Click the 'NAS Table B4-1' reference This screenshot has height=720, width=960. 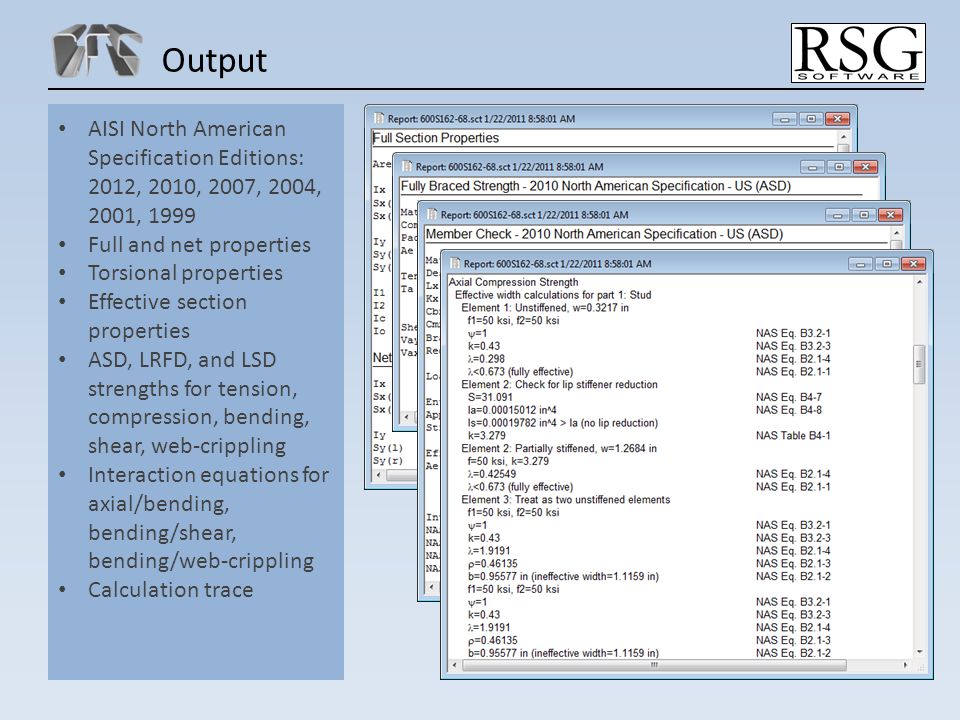[793, 436]
